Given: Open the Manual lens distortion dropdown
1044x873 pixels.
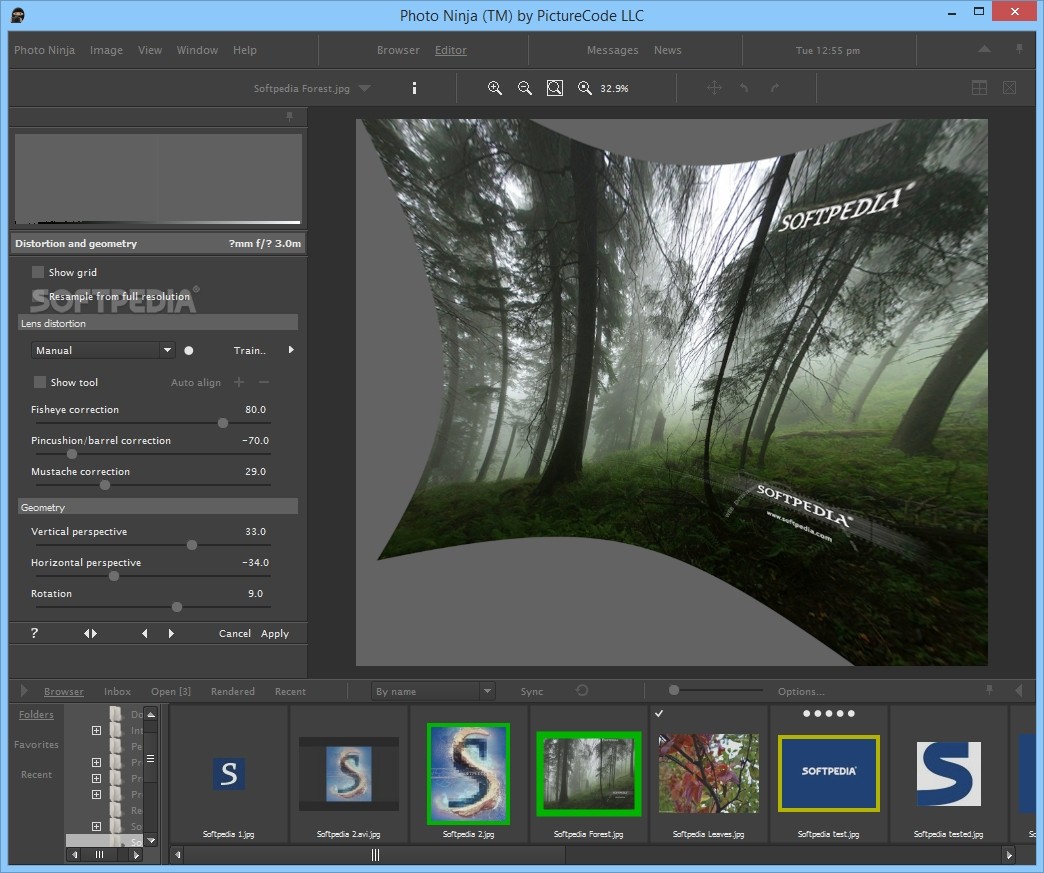Looking at the screenshot, I should point(103,350).
